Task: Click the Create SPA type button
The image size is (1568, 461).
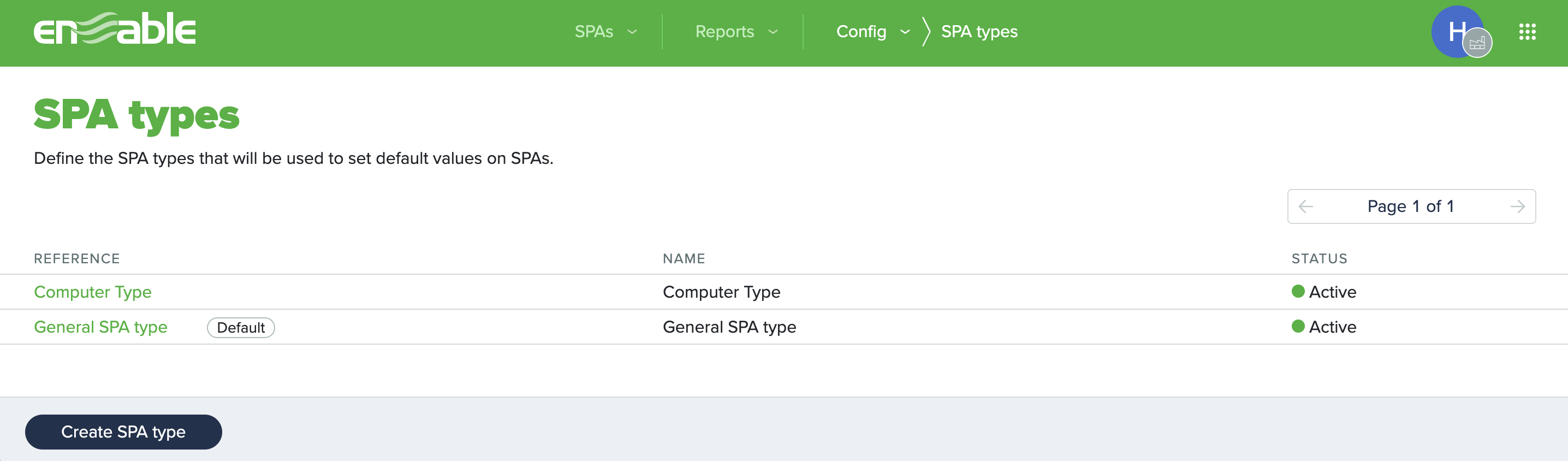Action: [123, 432]
